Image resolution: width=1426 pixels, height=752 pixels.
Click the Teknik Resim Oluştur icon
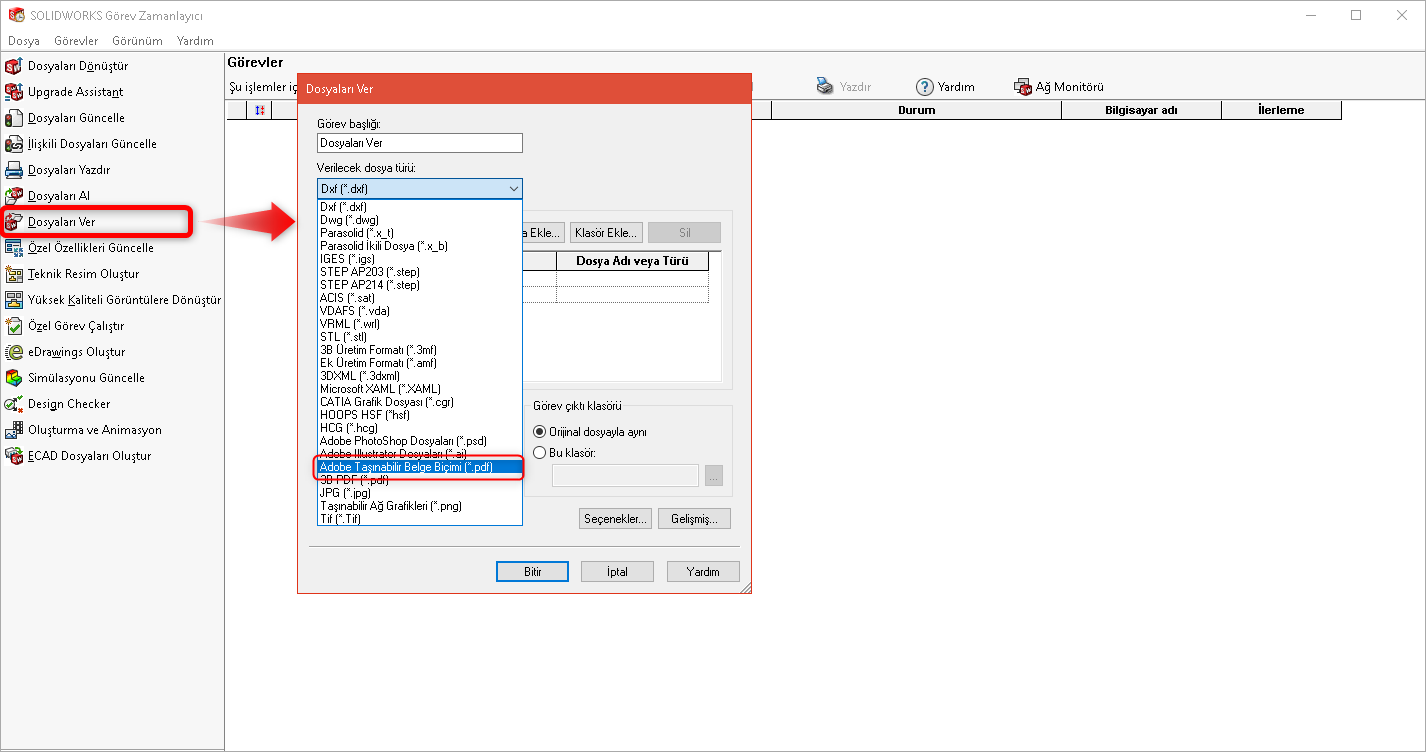pos(14,274)
